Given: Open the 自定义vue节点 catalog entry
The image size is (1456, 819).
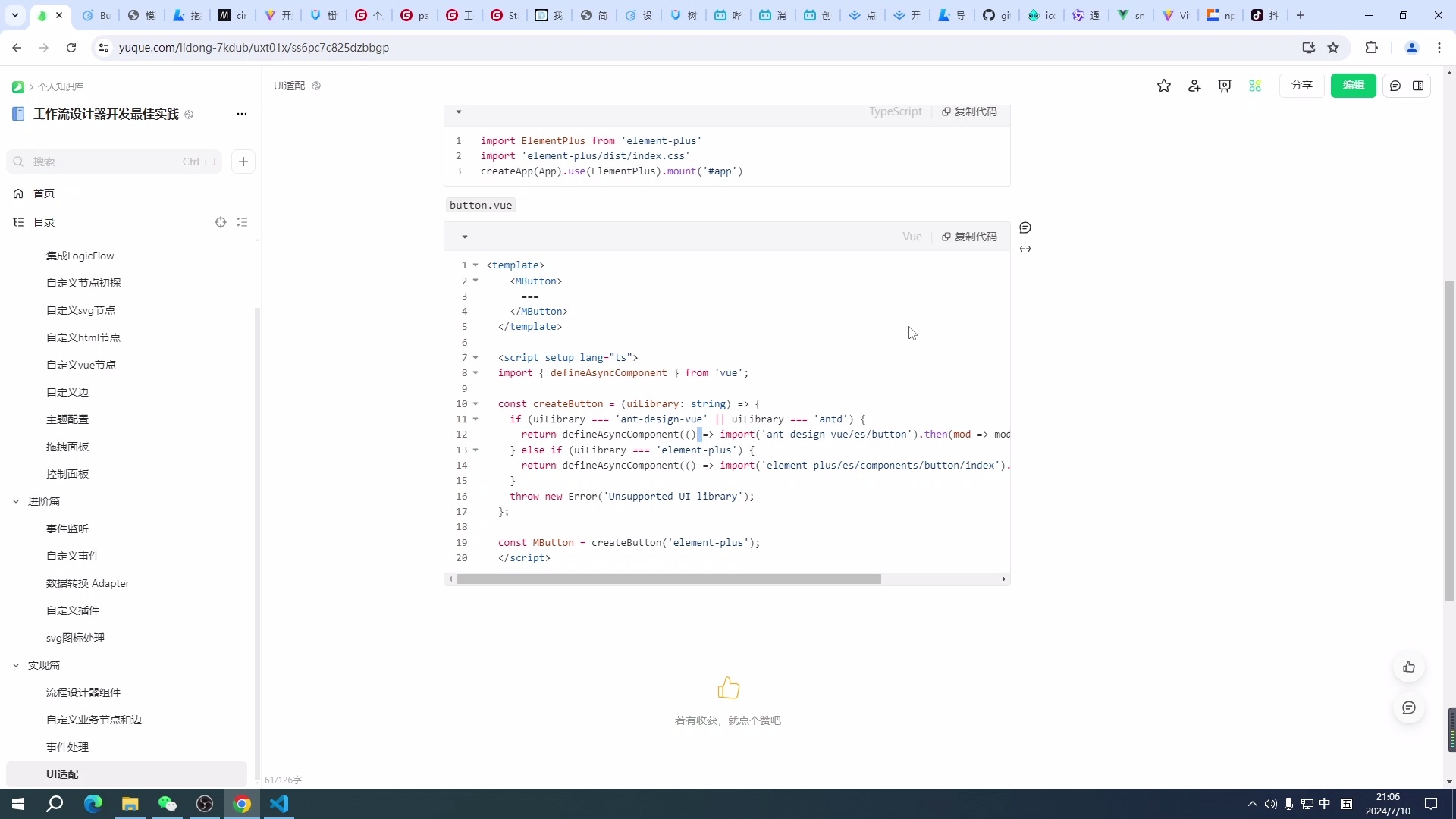Looking at the screenshot, I should [81, 365].
